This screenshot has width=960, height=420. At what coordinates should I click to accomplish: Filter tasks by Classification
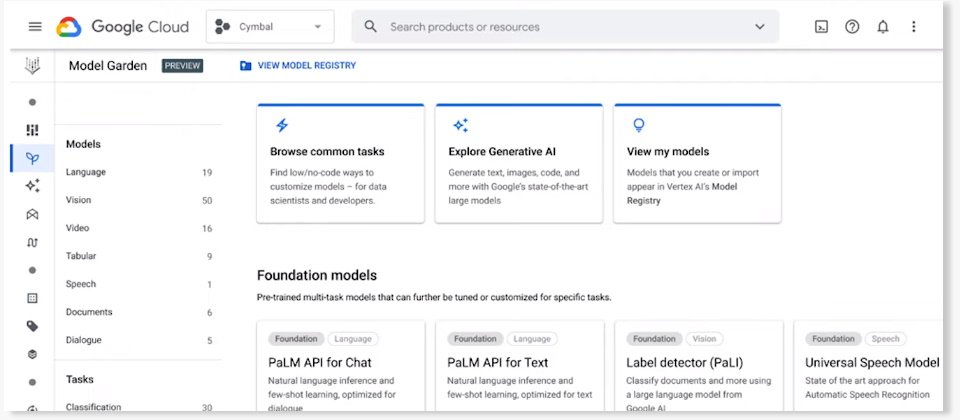pos(139,407)
